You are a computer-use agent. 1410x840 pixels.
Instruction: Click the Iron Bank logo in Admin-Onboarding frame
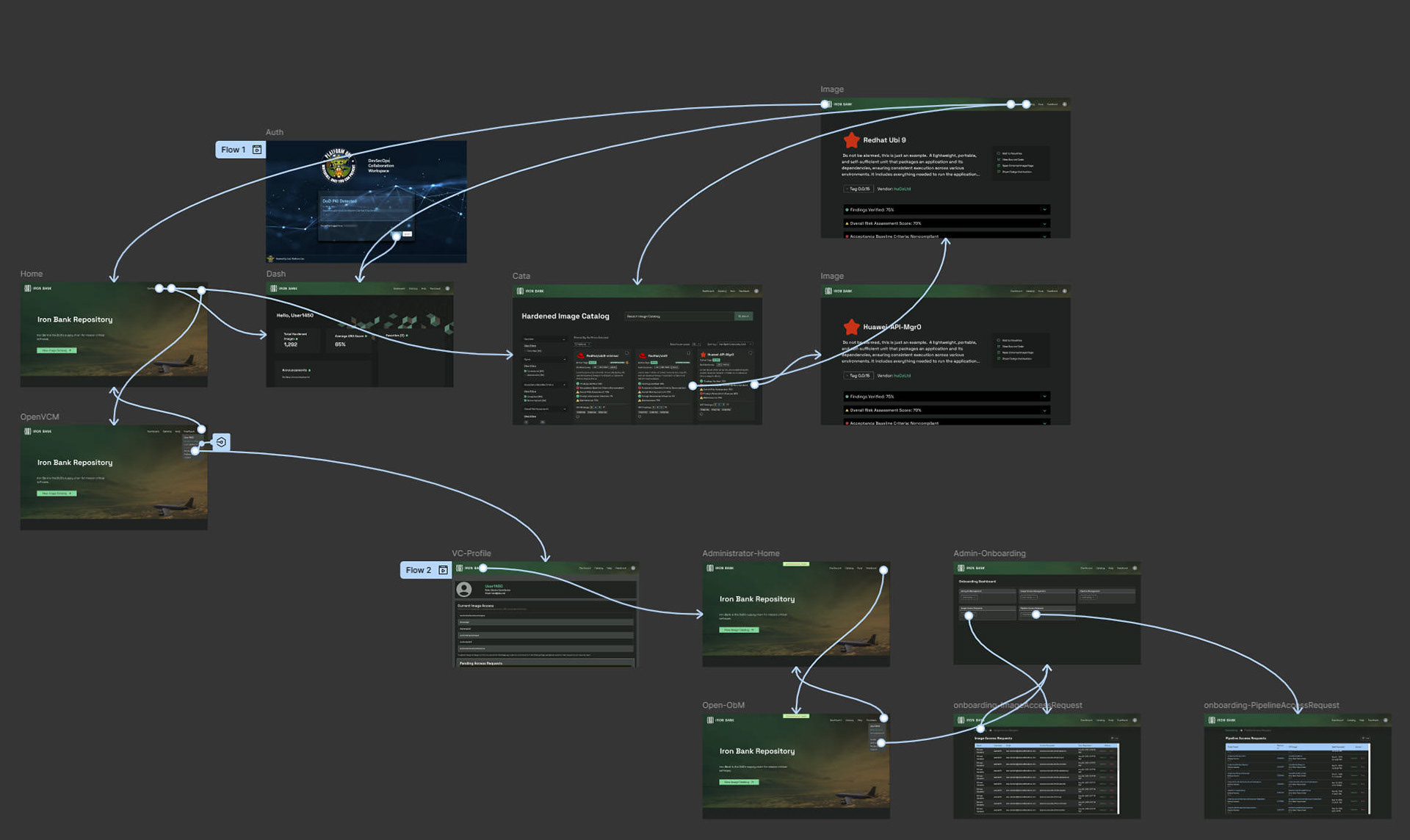[971, 568]
